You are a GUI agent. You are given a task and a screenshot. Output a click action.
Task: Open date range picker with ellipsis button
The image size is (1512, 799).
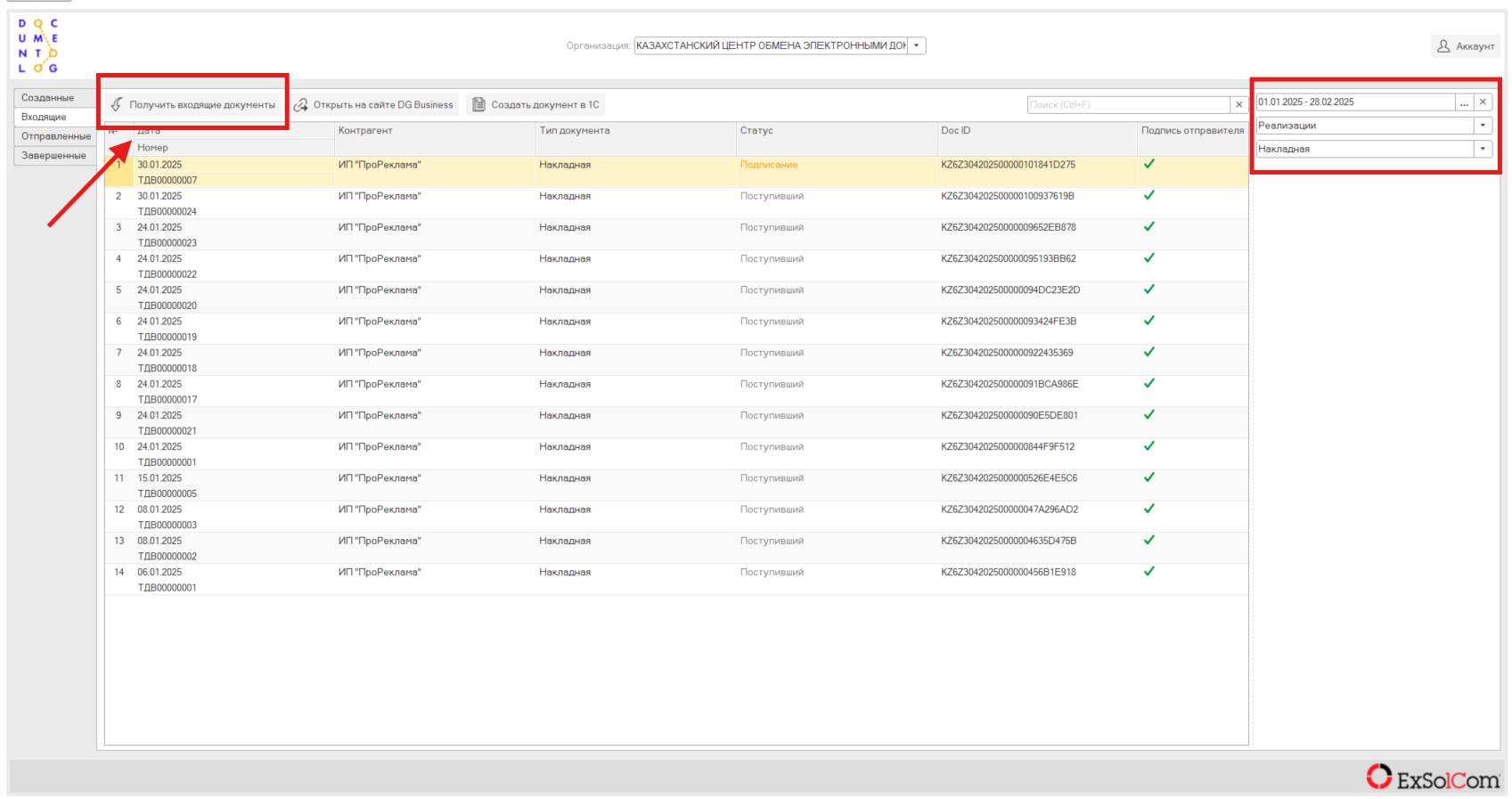[1464, 102]
